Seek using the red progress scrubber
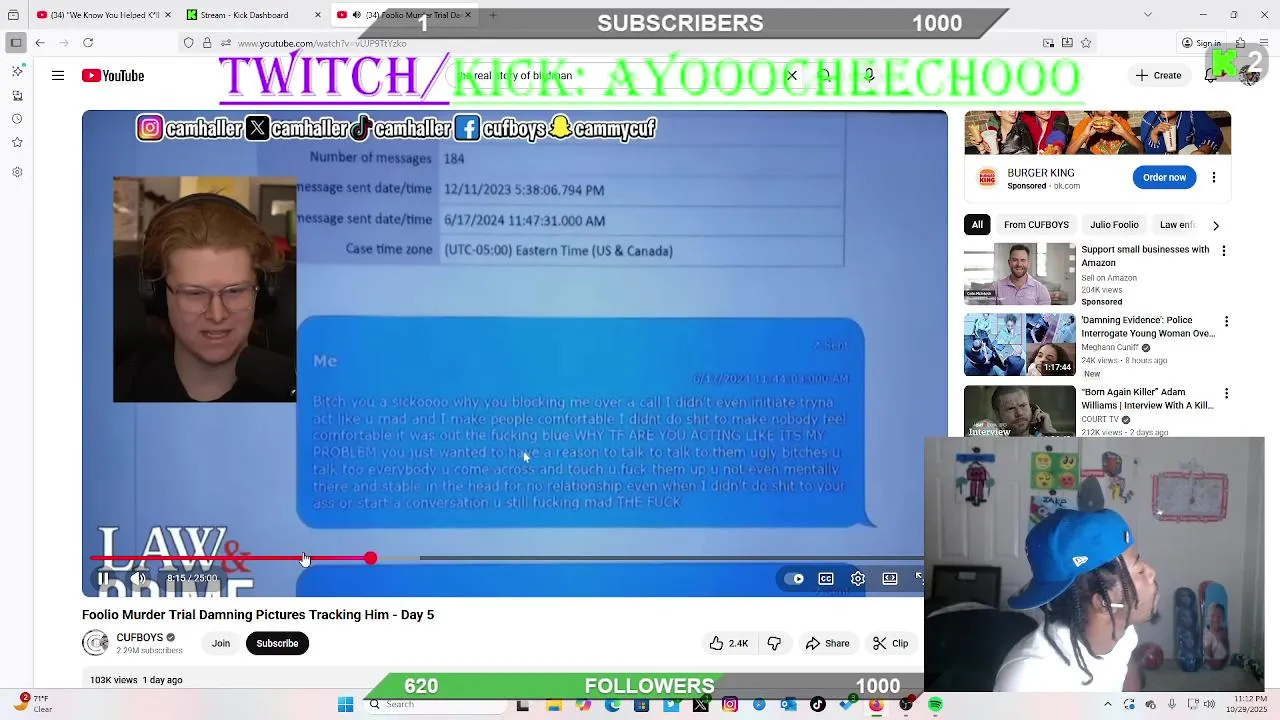The image size is (1280, 720). click(x=370, y=558)
